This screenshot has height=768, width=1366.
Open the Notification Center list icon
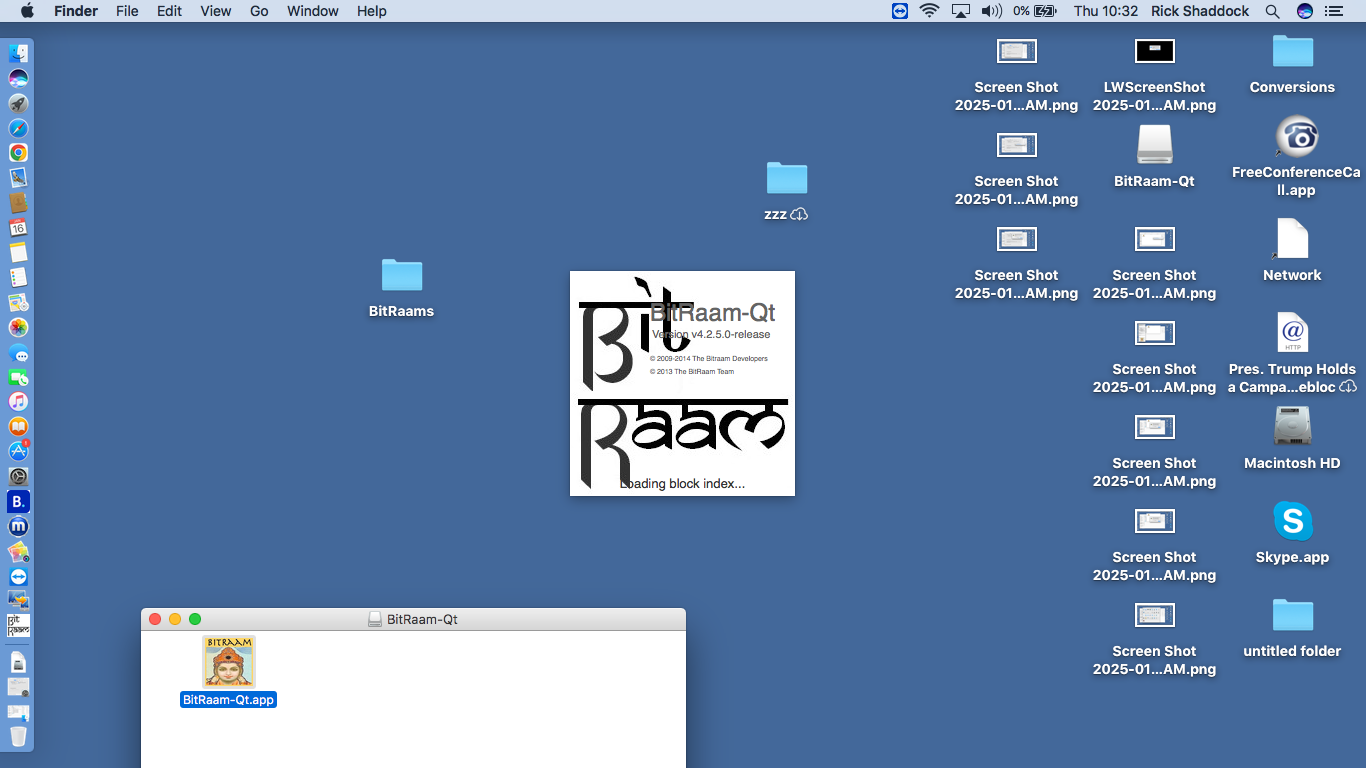tap(1333, 11)
